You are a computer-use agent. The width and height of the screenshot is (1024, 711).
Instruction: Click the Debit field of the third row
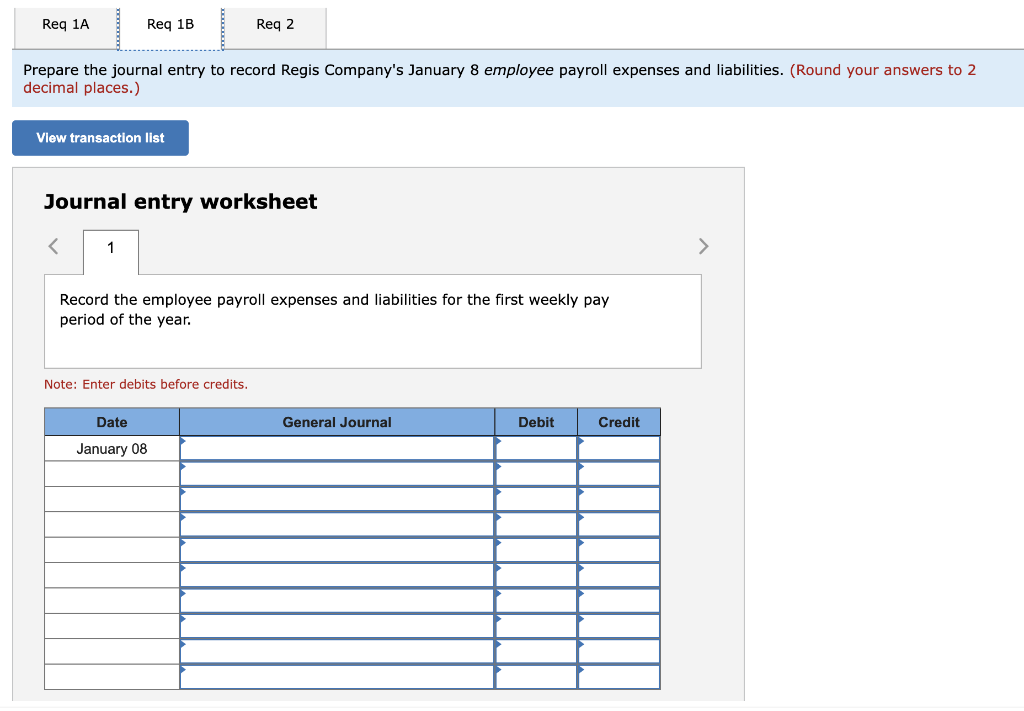tap(536, 496)
